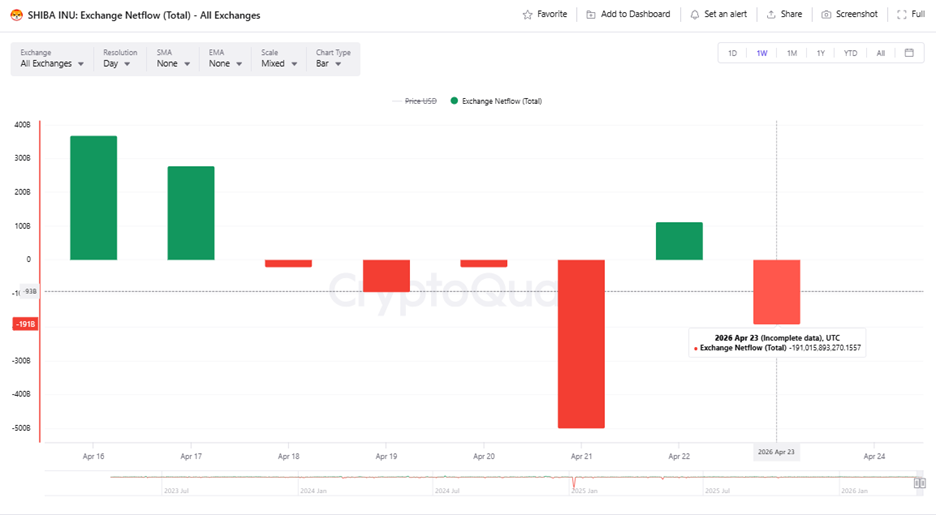
Task: Open the Scale Mixed dropdown
Action: [279, 58]
